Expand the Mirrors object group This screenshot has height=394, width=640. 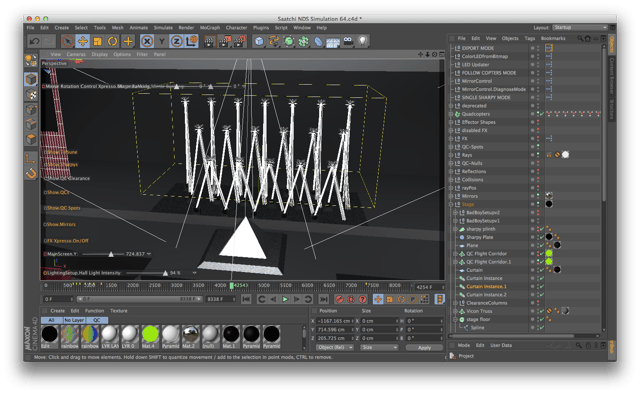pos(451,196)
